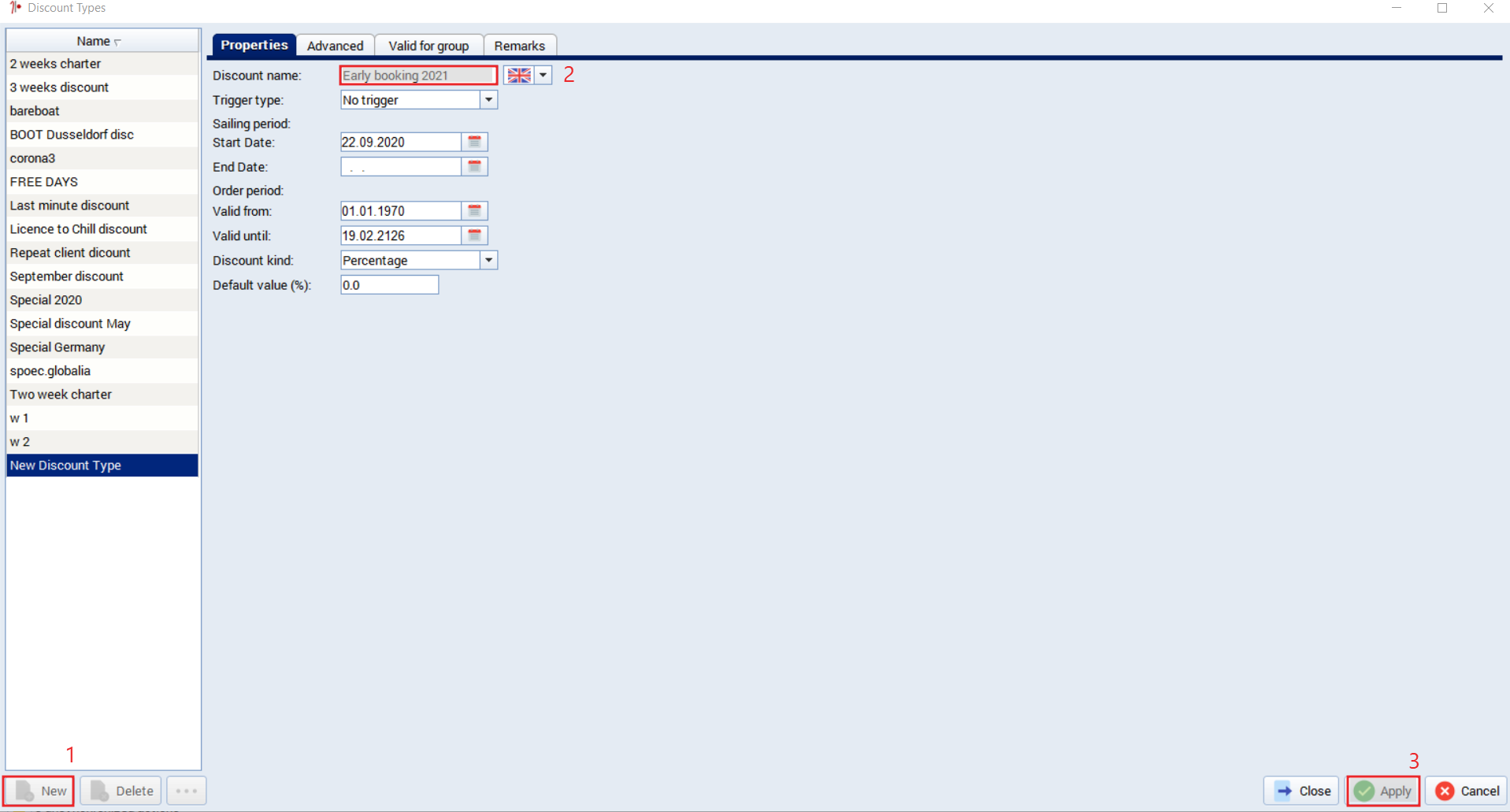
Task: Delete the selected discount type
Action: pos(121,791)
